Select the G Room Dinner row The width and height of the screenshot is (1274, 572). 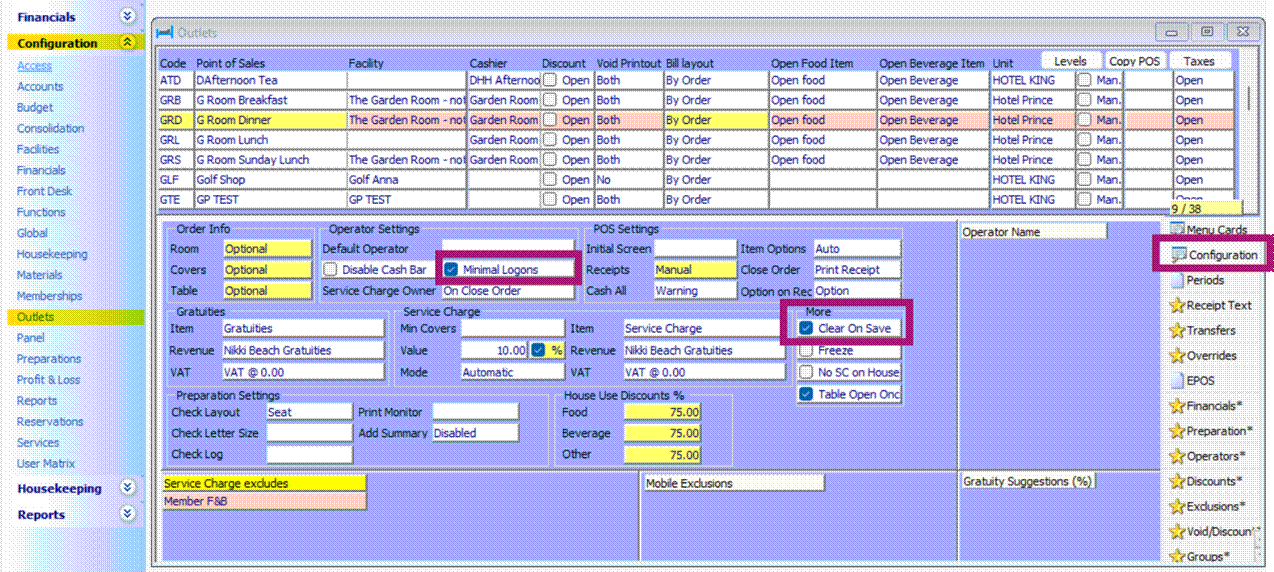[x=696, y=120]
